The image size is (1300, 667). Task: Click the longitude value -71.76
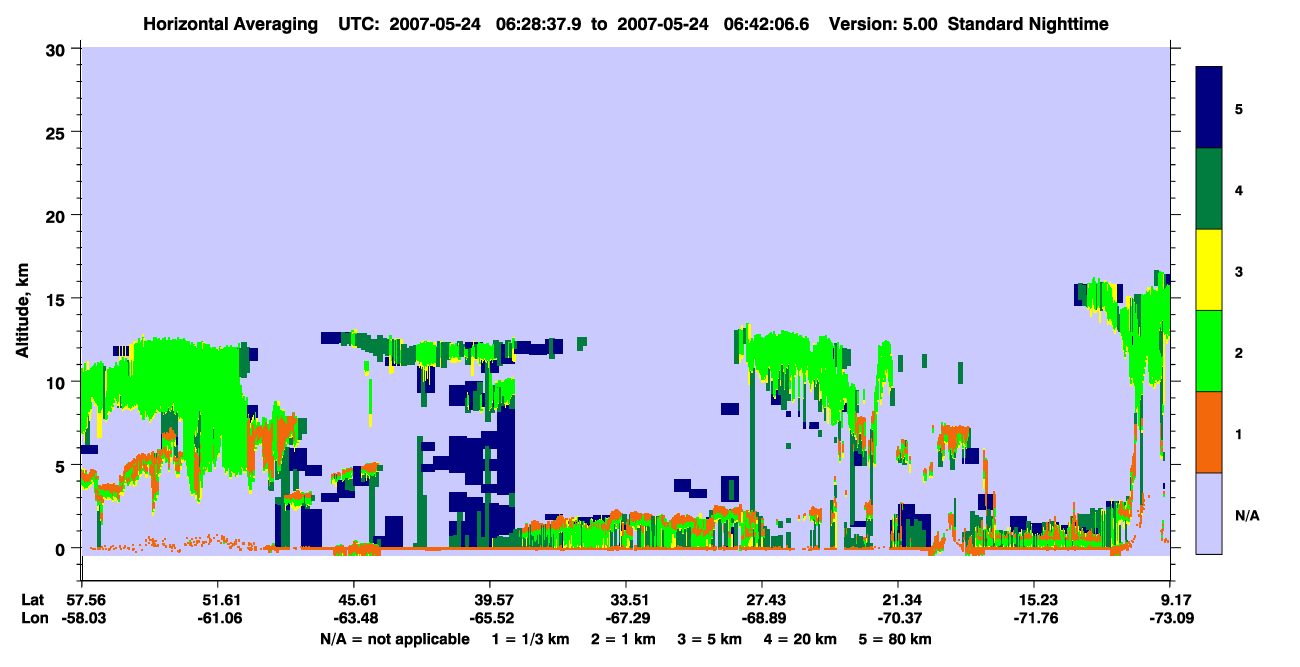coord(1034,618)
